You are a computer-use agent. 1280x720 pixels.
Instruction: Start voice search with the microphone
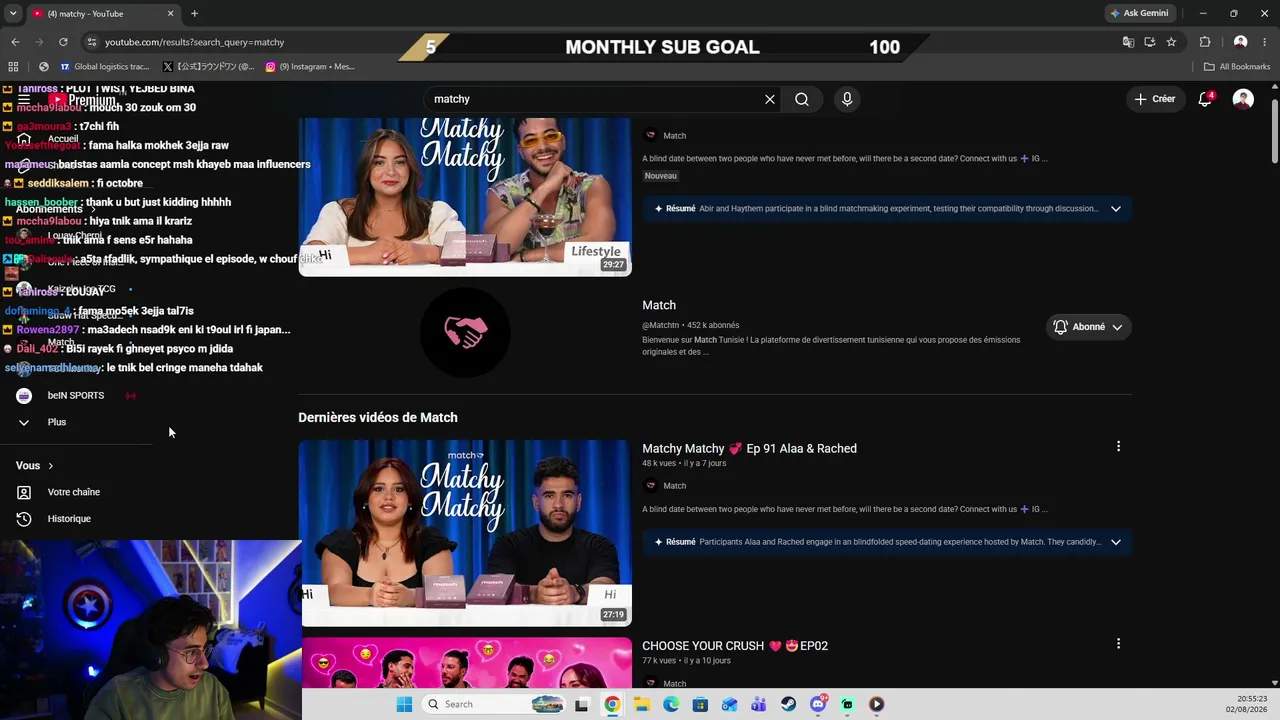(x=847, y=99)
